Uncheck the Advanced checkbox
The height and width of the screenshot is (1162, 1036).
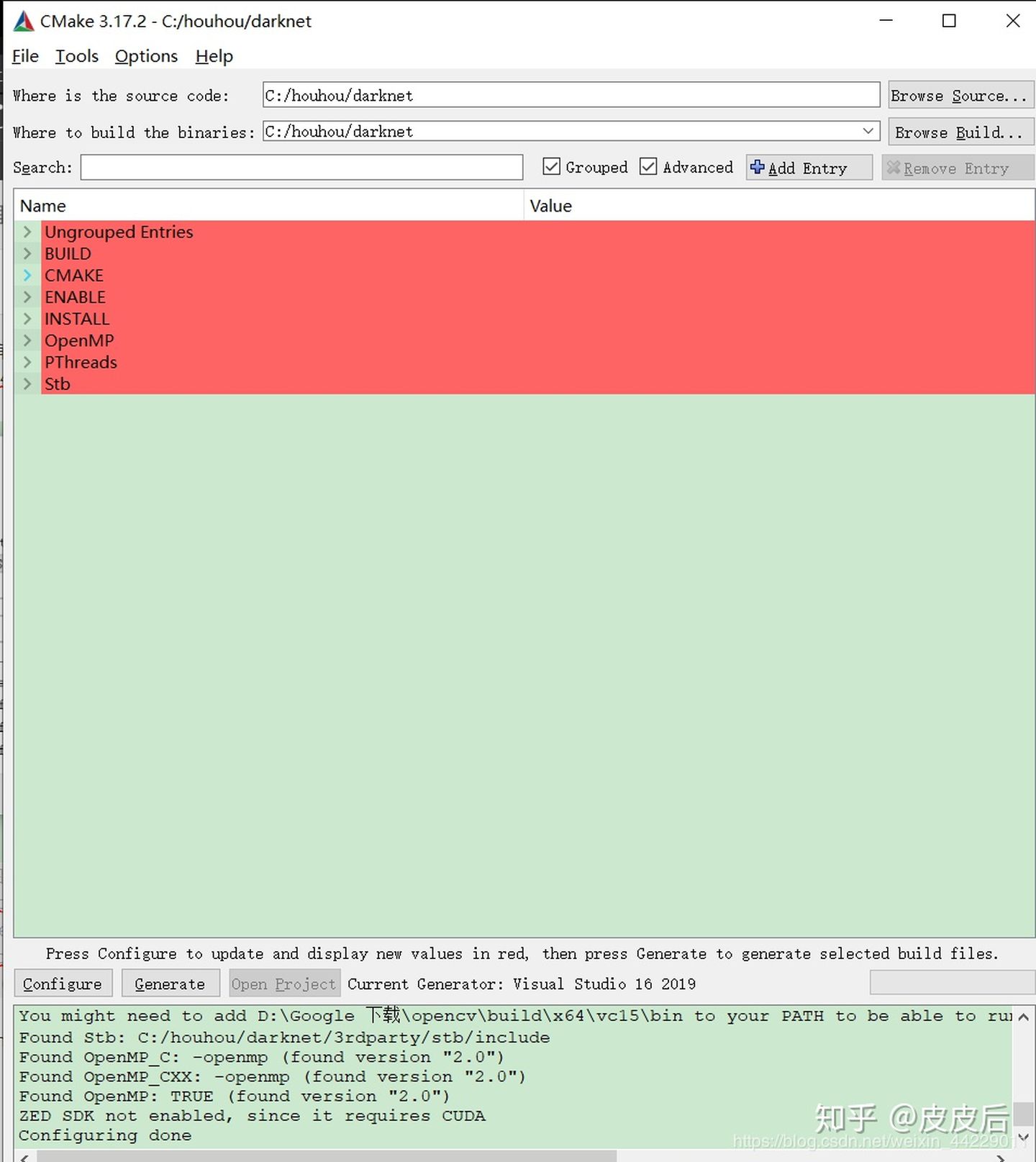pyautogui.click(x=648, y=167)
